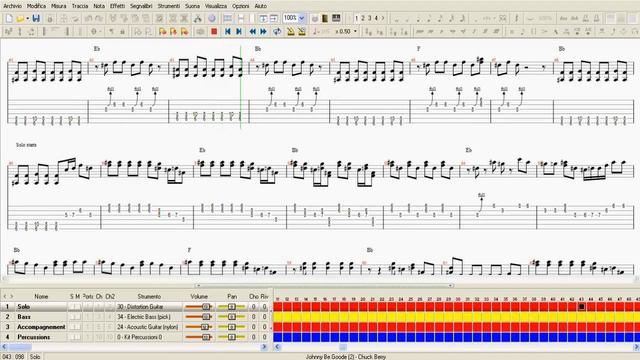640x360 pixels.
Task: Open the x 0.50 speed dropdown
Action: (x=355, y=31)
